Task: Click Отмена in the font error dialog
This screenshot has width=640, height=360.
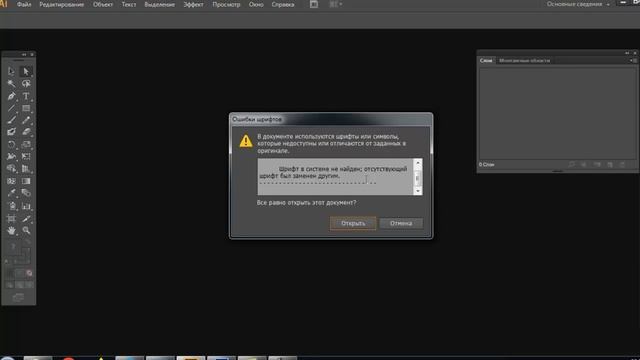Action: 401,223
